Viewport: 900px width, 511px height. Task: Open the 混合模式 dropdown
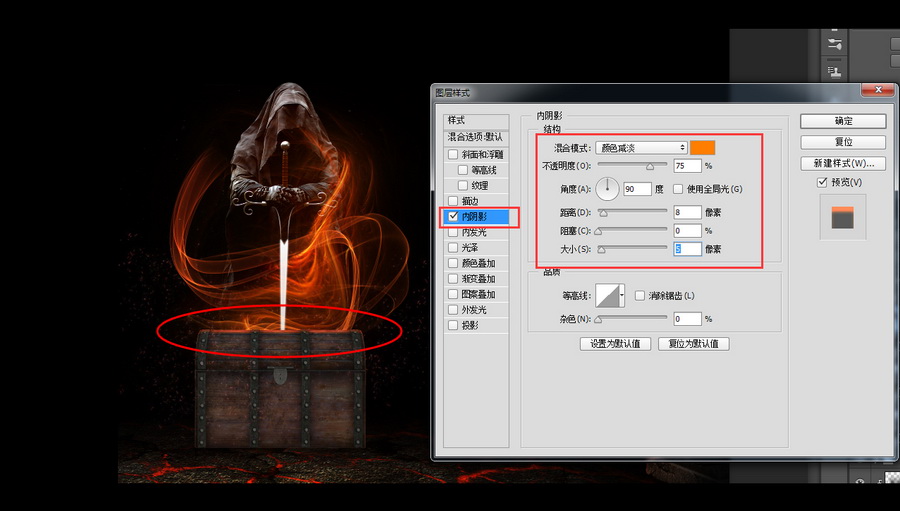[x=641, y=148]
